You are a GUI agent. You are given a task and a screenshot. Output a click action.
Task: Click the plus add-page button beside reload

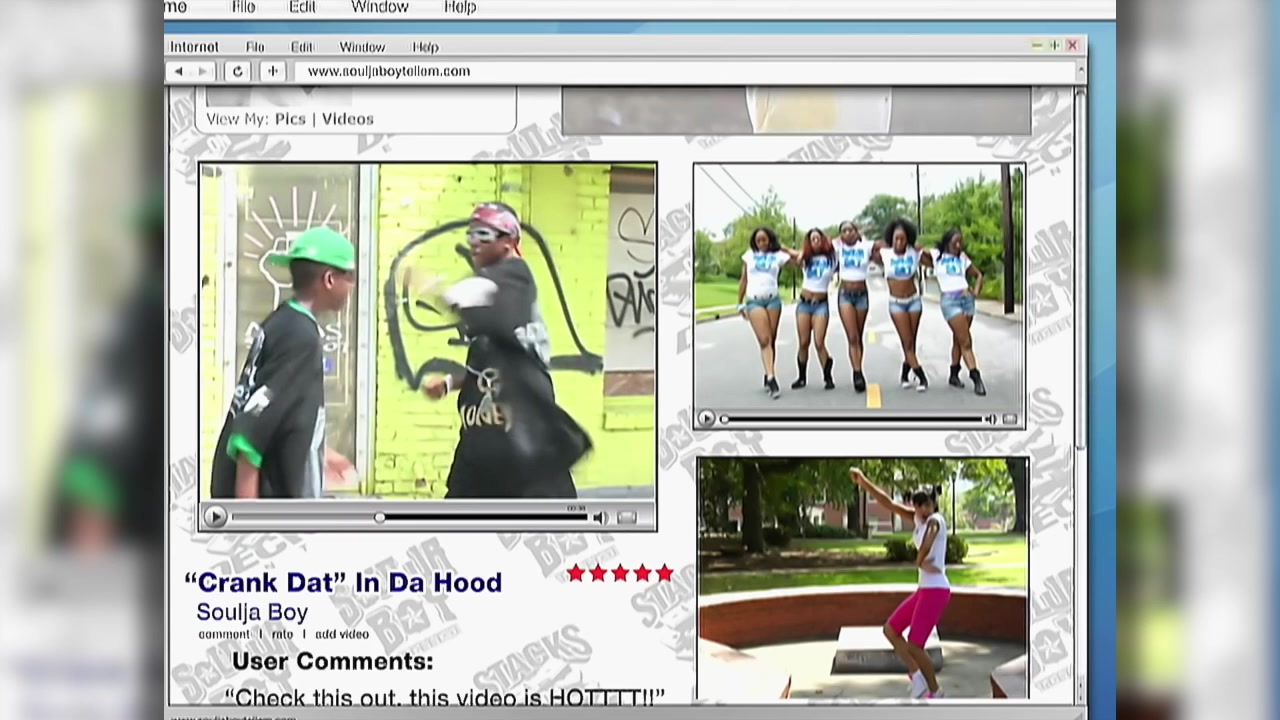click(x=272, y=71)
